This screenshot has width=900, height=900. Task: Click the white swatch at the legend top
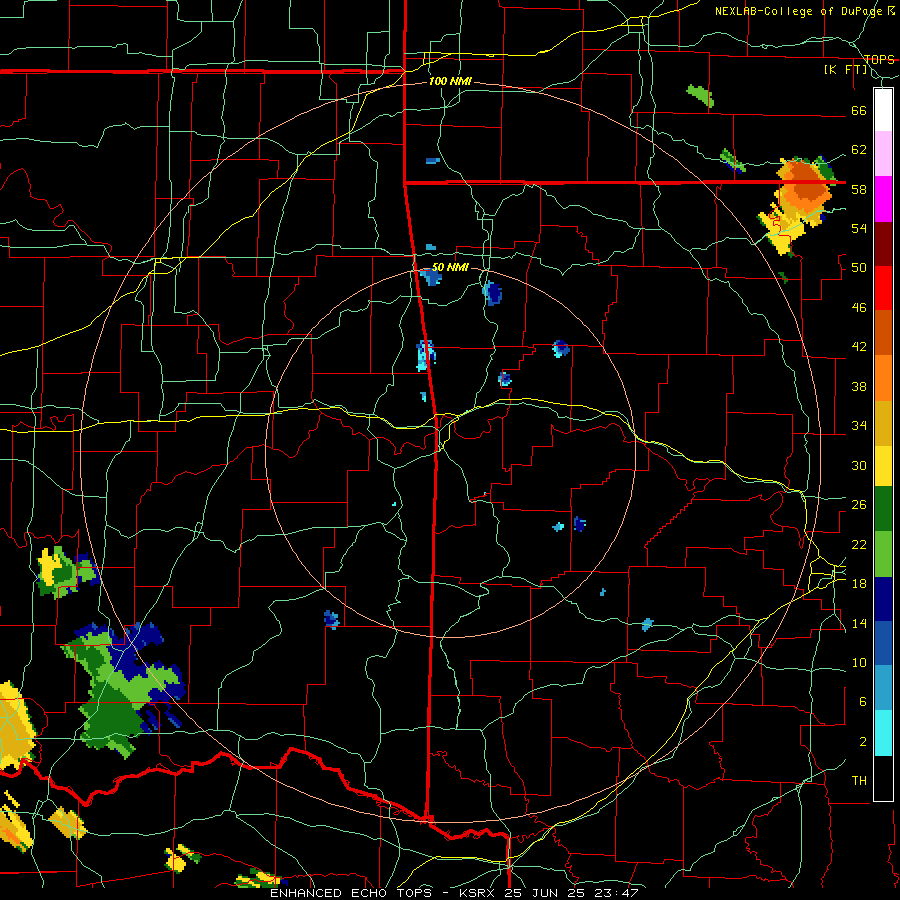883,110
